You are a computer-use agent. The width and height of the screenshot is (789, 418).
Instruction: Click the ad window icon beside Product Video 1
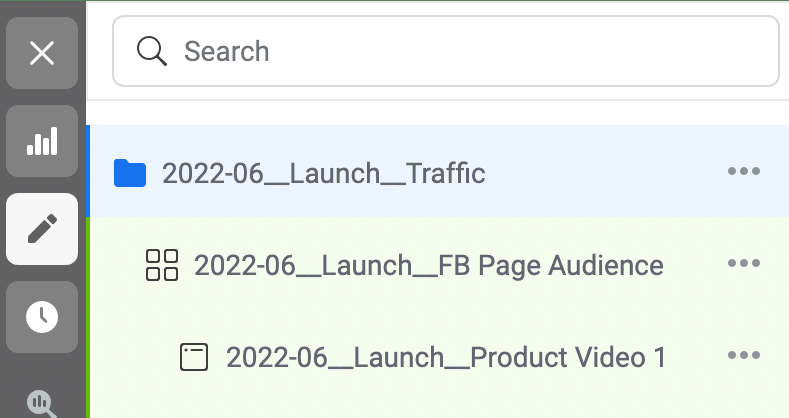pos(194,357)
